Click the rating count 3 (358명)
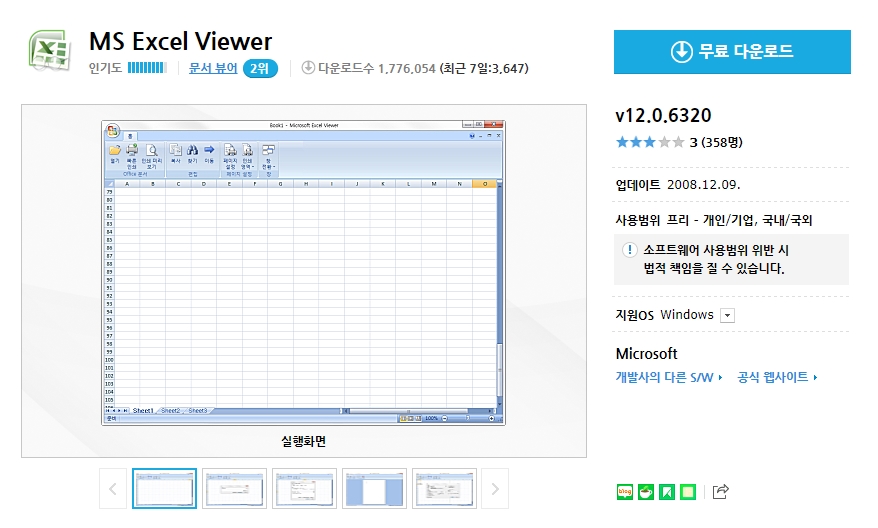 (x=716, y=142)
